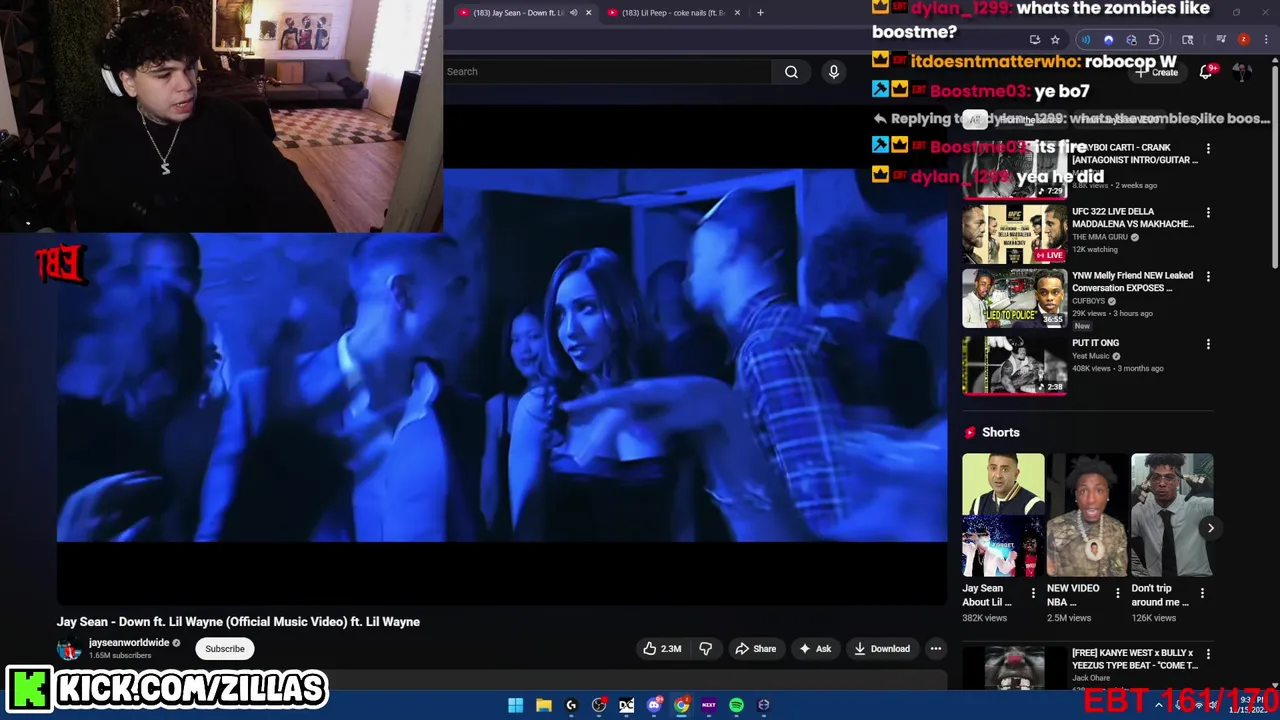Download the current video
The image size is (1280, 720).
pyautogui.click(x=881, y=649)
